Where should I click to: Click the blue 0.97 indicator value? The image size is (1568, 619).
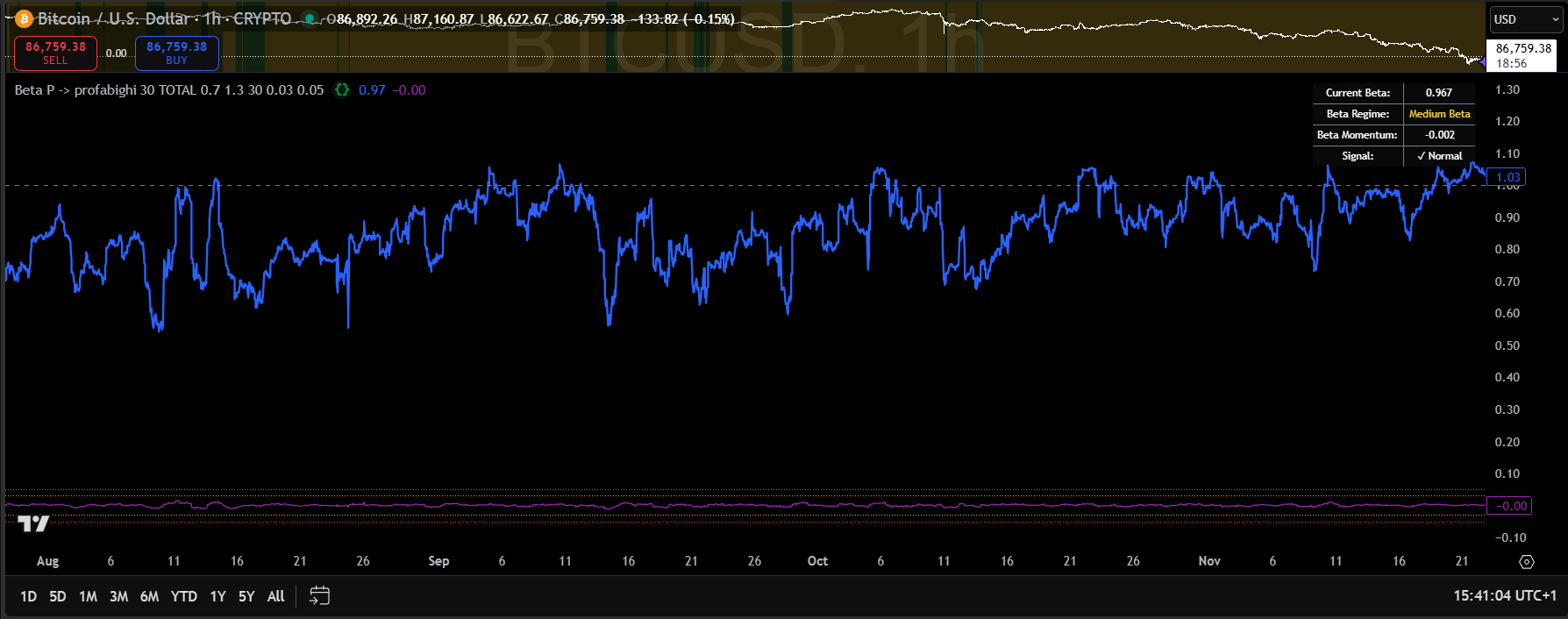tap(372, 90)
